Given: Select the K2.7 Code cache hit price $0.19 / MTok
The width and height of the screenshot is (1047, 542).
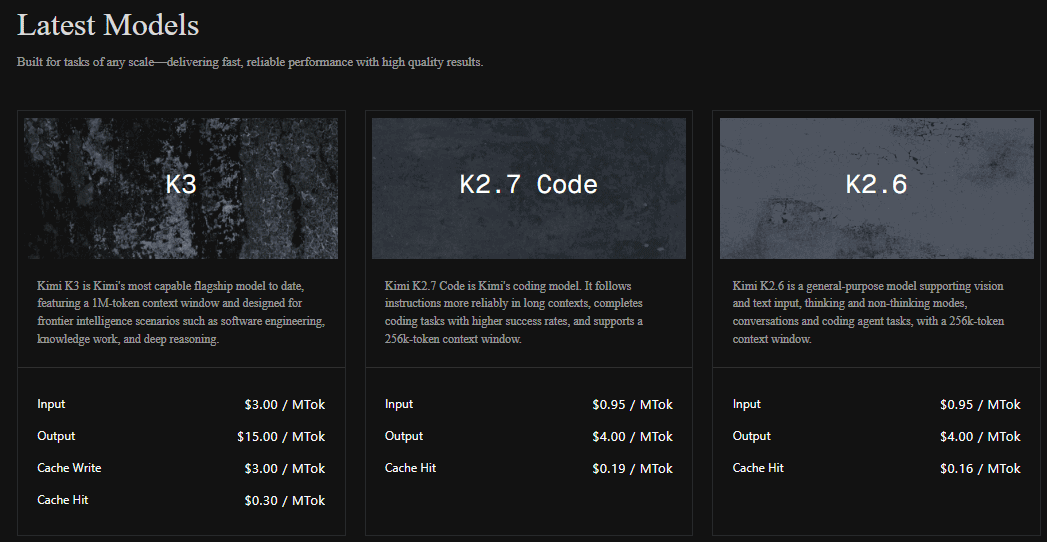Looking at the screenshot, I should click(633, 469).
